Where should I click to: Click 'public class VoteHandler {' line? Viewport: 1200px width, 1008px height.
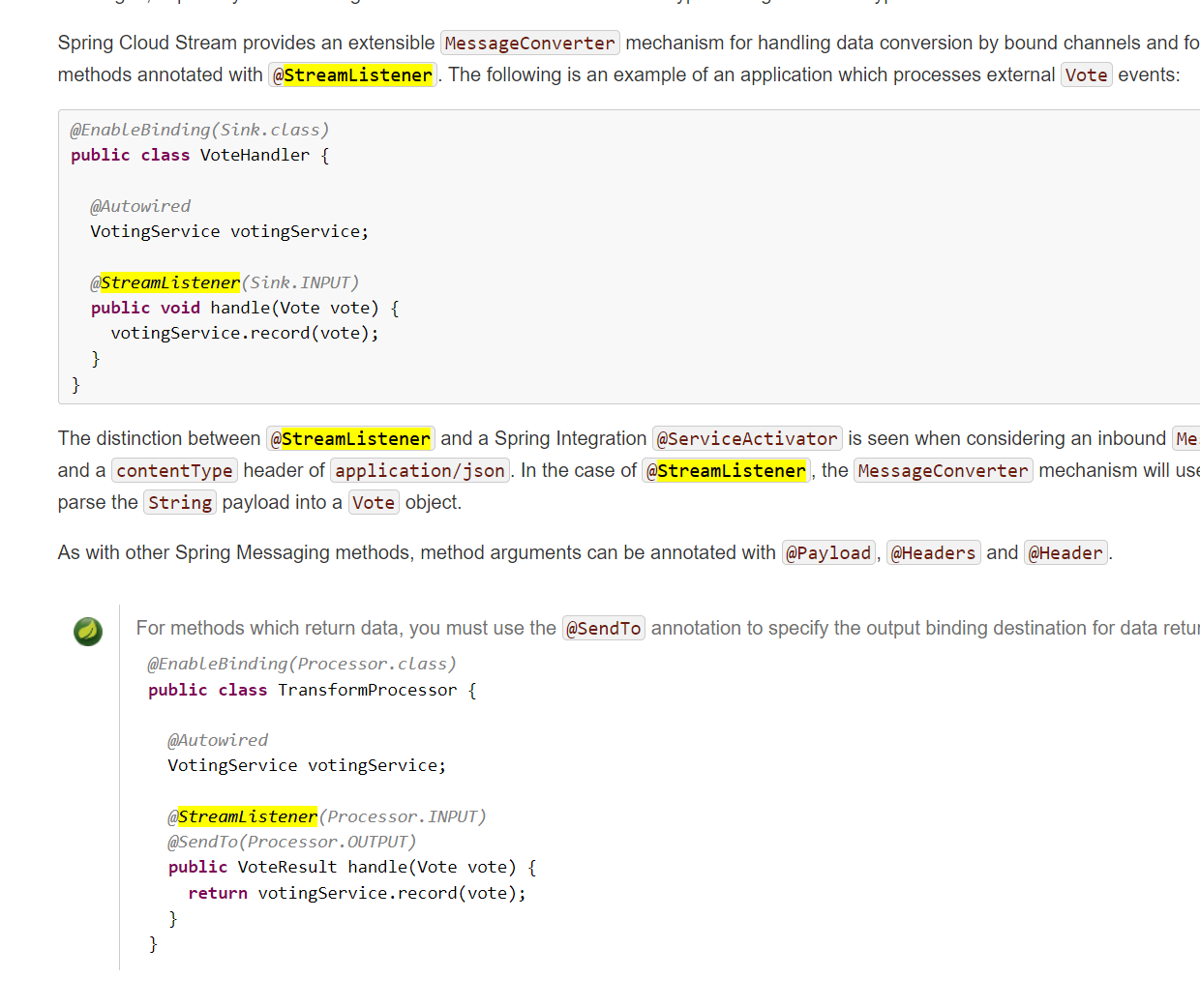pos(200,155)
